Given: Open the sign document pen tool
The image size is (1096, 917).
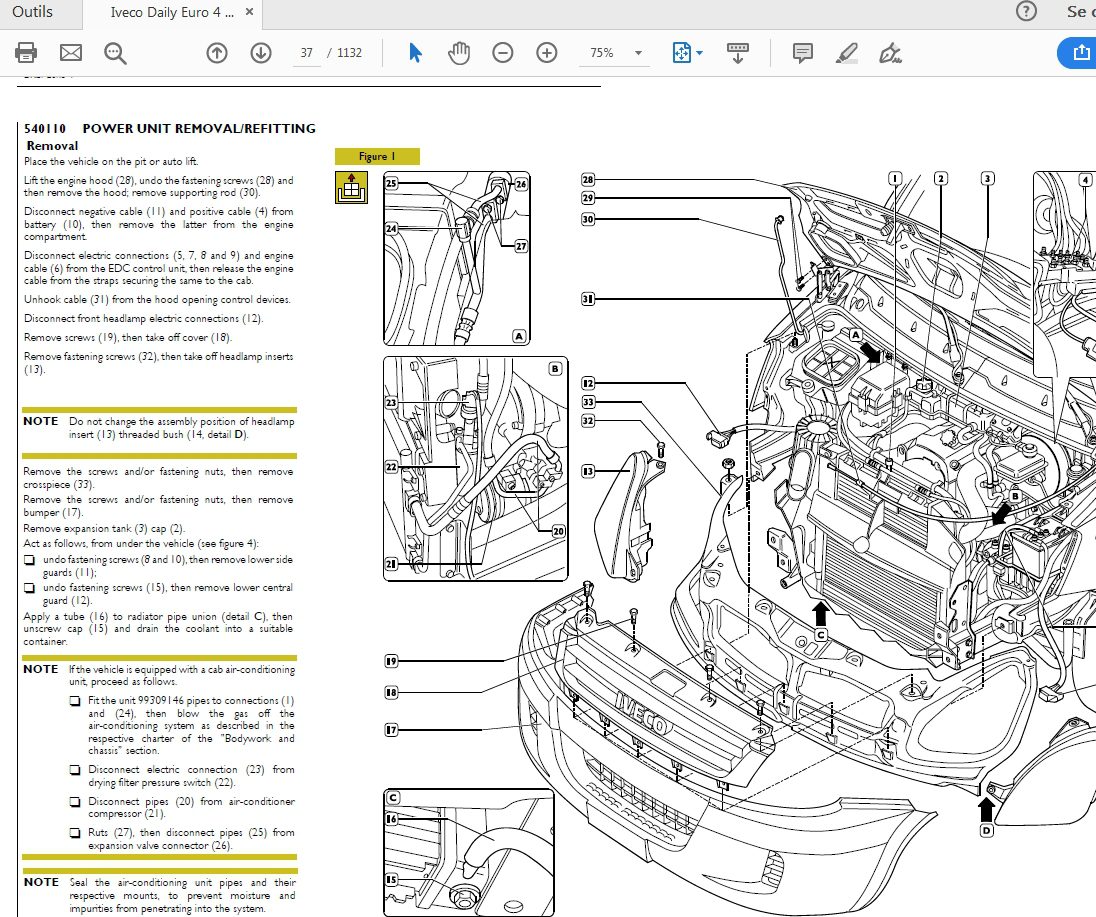Looking at the screenshot, I should point(890,53).
